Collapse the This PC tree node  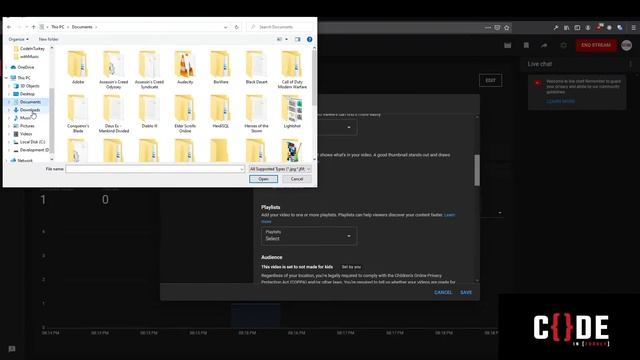coord(7,78)
